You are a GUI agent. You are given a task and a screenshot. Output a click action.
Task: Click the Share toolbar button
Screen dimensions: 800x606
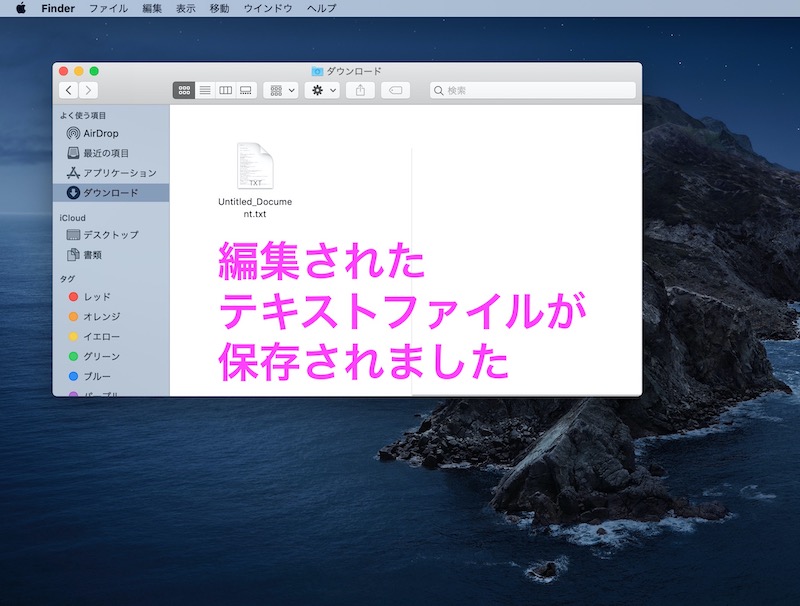click(x=361, y=90)
